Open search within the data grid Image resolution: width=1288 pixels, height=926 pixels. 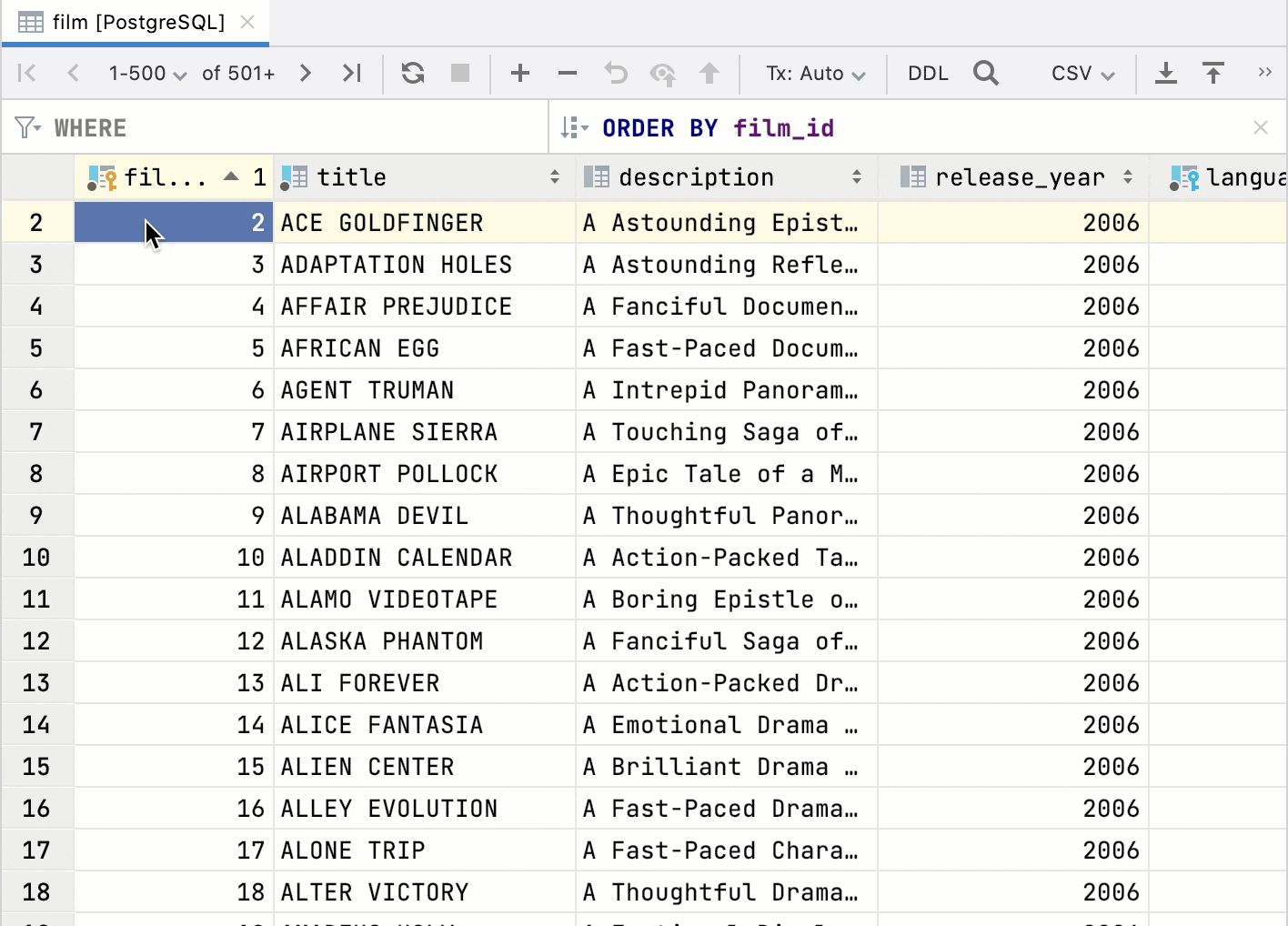click(986, 73)
